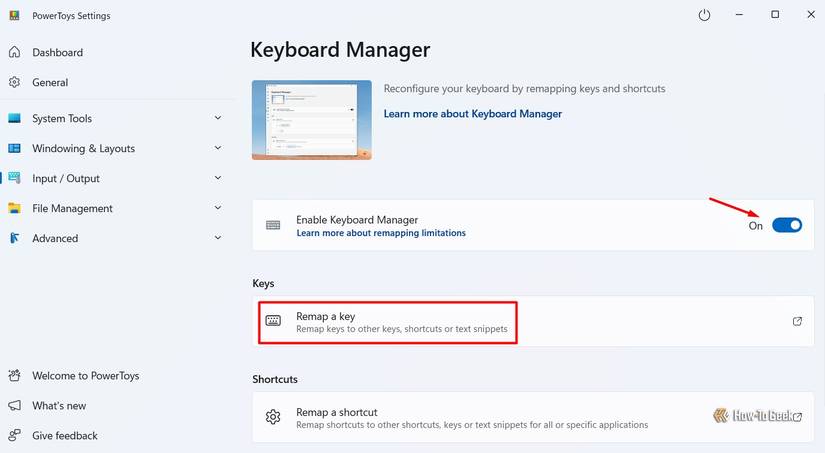Click the PowerToys app logo in title bar
825x453 pixels.
[x=15, y=15]
